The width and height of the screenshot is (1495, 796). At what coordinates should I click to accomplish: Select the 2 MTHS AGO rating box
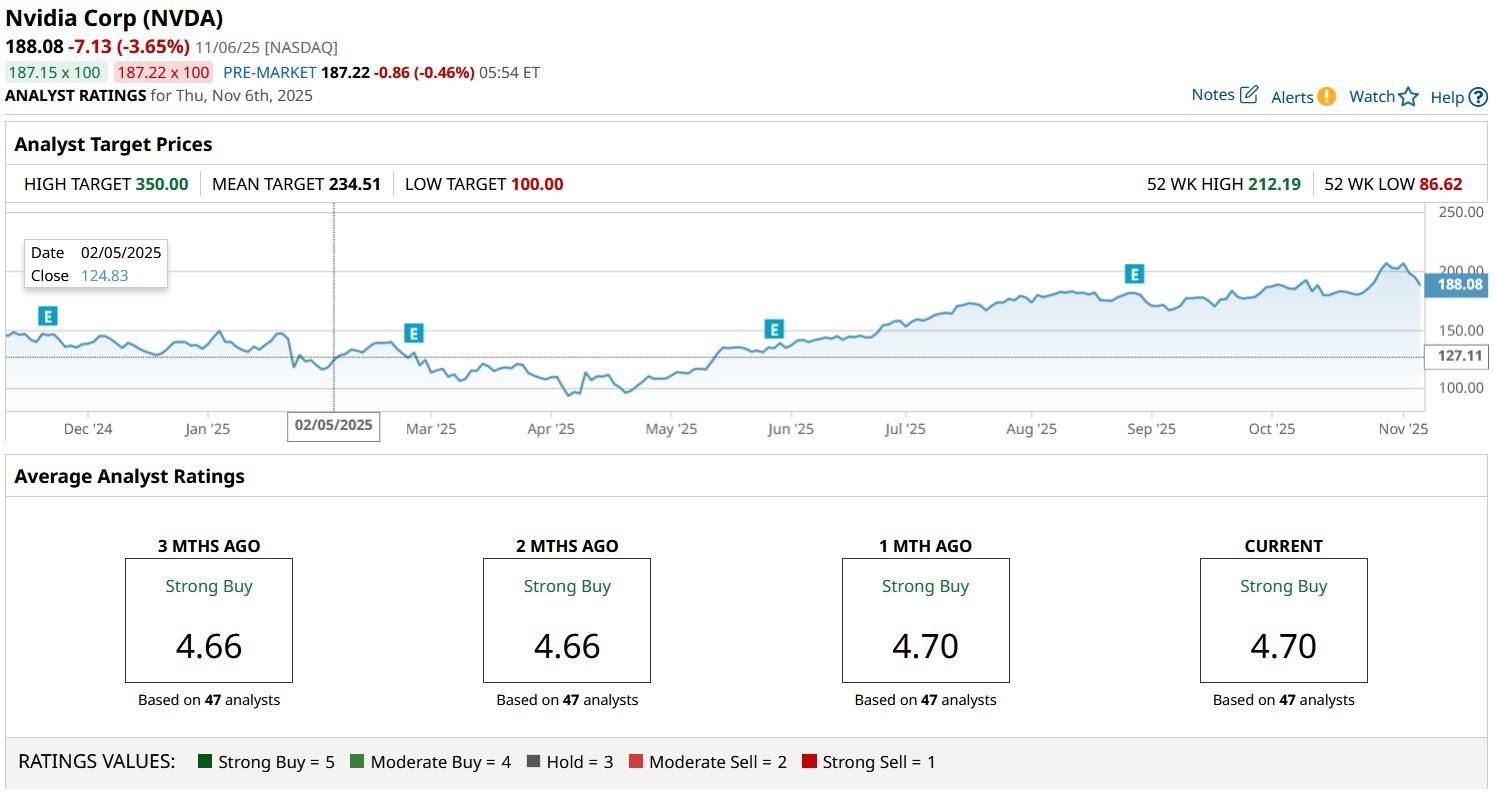click(566, 620)
